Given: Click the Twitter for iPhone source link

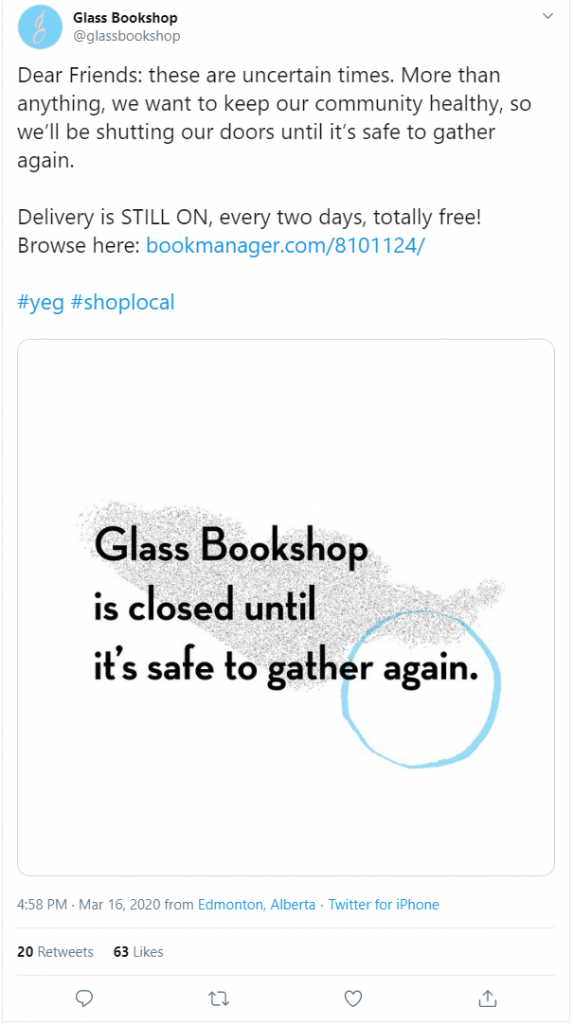Looking at the screenshot, I should pos(384,904).
